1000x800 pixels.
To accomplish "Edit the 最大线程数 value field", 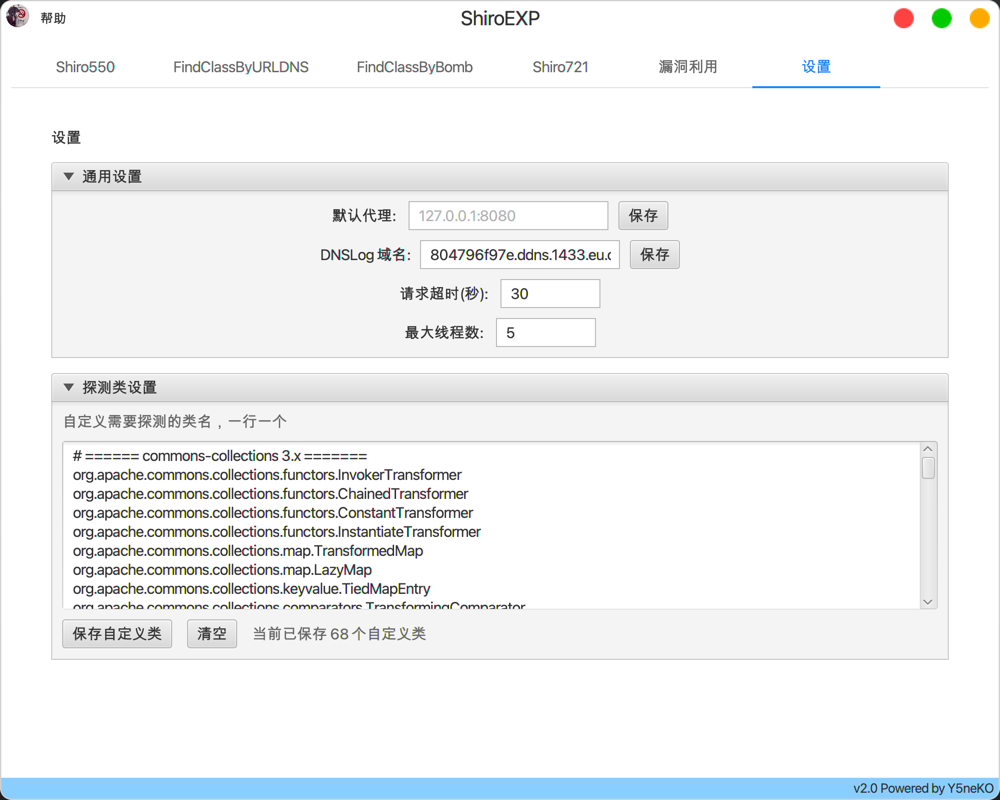I will tap(546, 332).
